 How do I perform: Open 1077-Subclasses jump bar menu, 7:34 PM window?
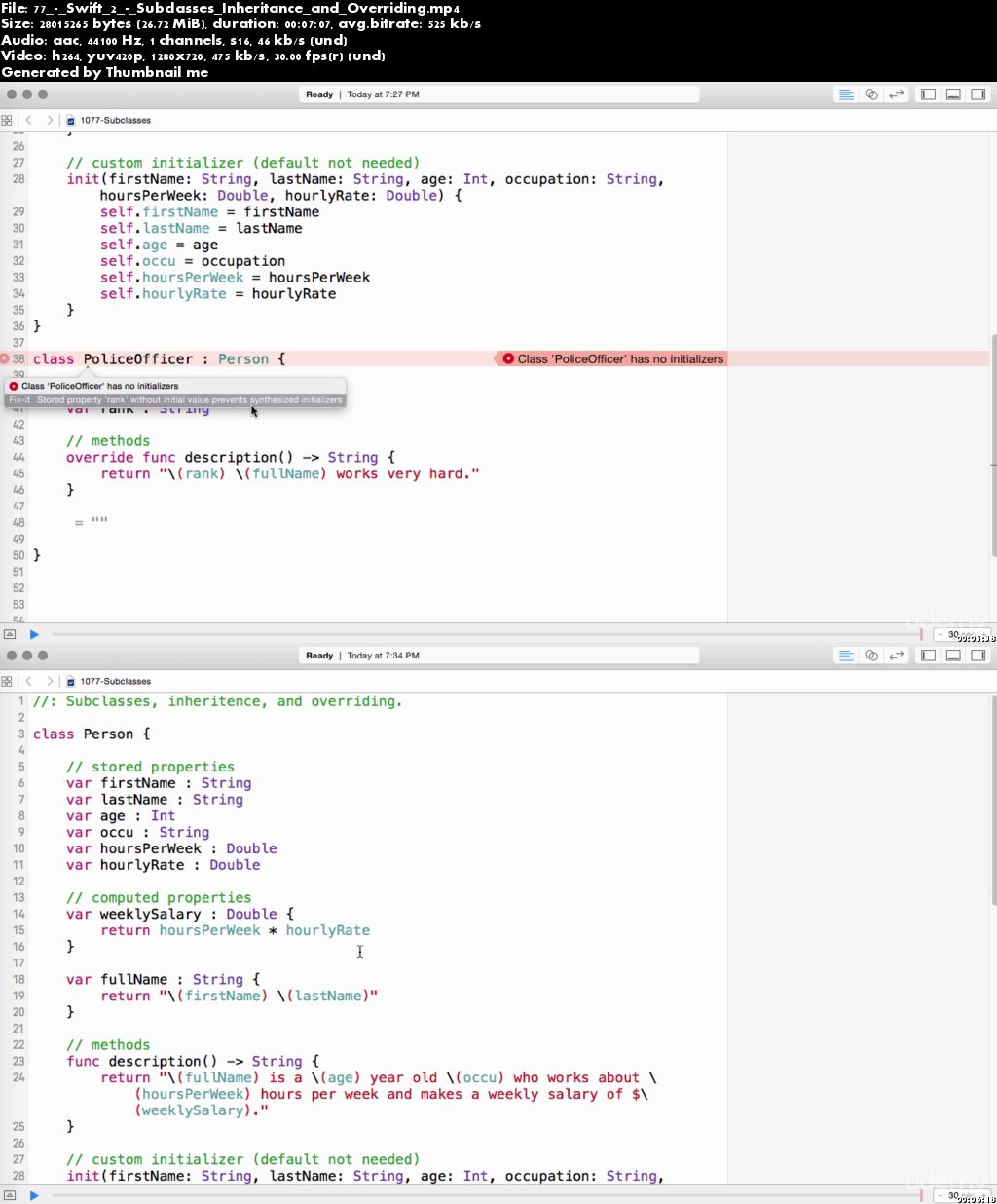(115, 681)
